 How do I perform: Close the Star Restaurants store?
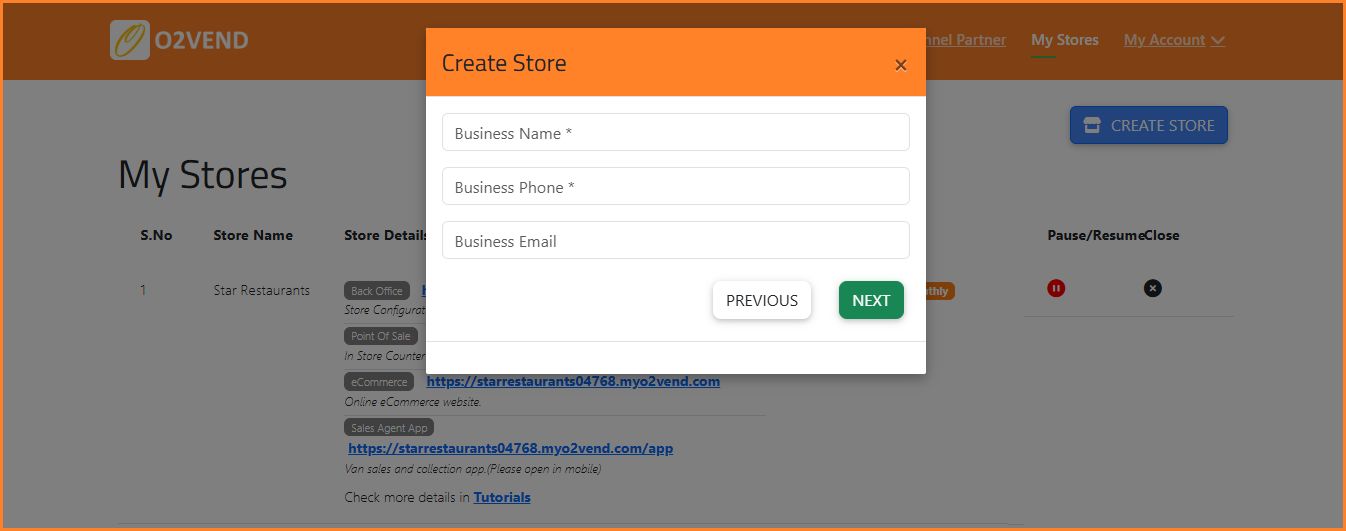[x=1153, y=288]
